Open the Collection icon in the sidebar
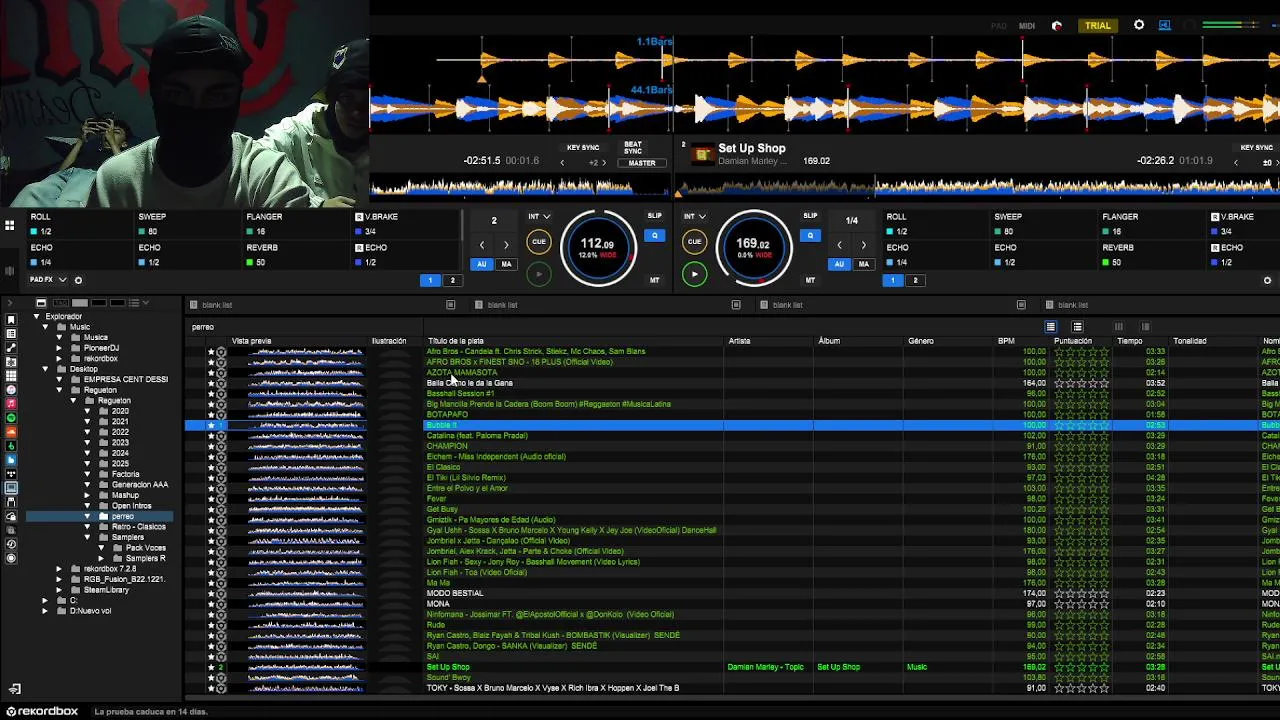 point(11,319)
